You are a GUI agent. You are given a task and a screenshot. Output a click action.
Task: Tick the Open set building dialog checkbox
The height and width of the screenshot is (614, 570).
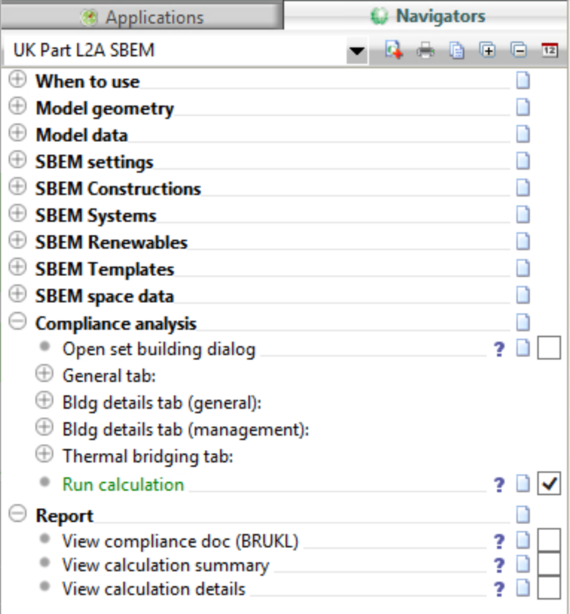tap(549, 347)
